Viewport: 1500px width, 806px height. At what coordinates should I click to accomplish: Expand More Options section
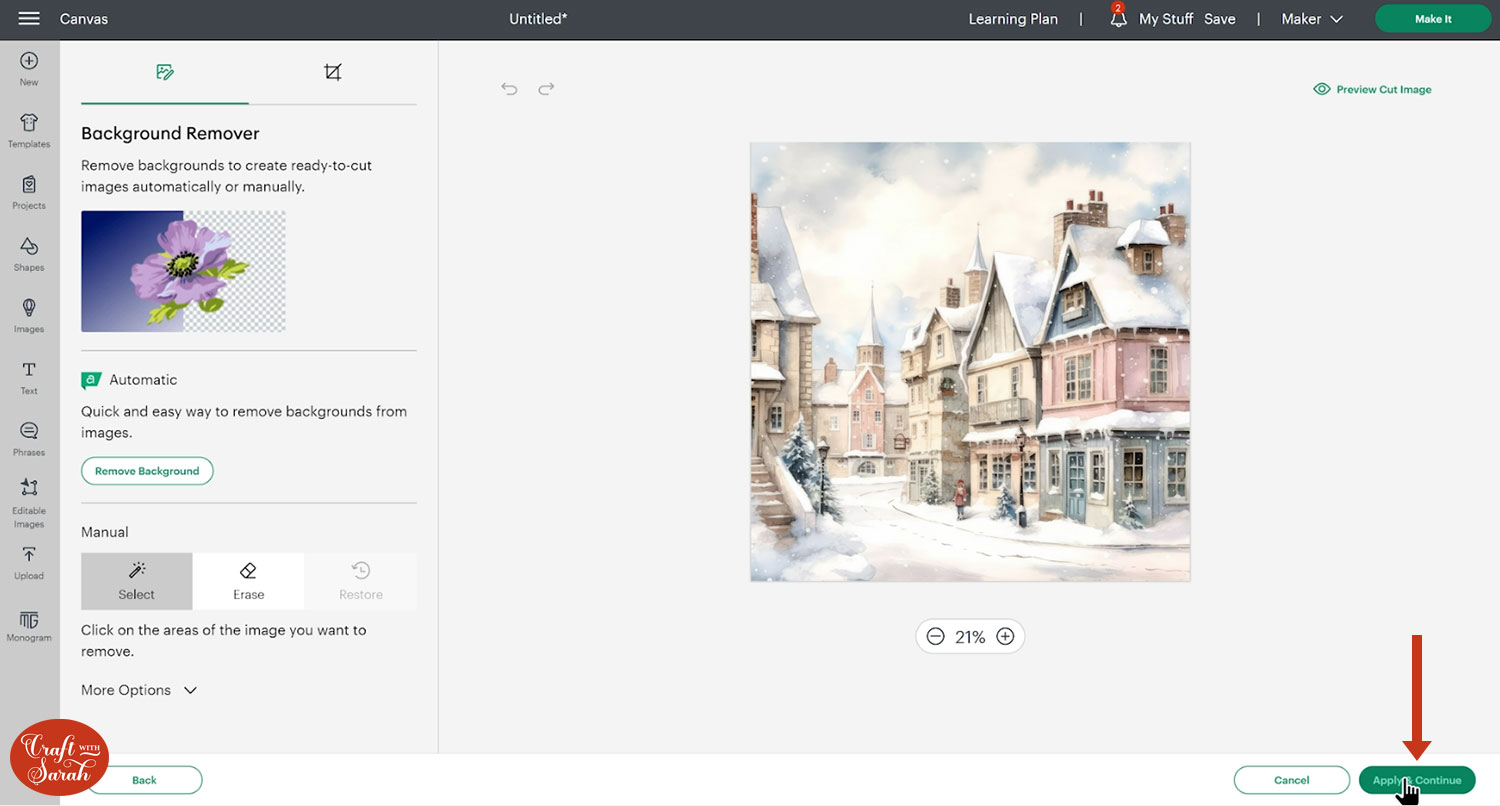click(139, 690)
